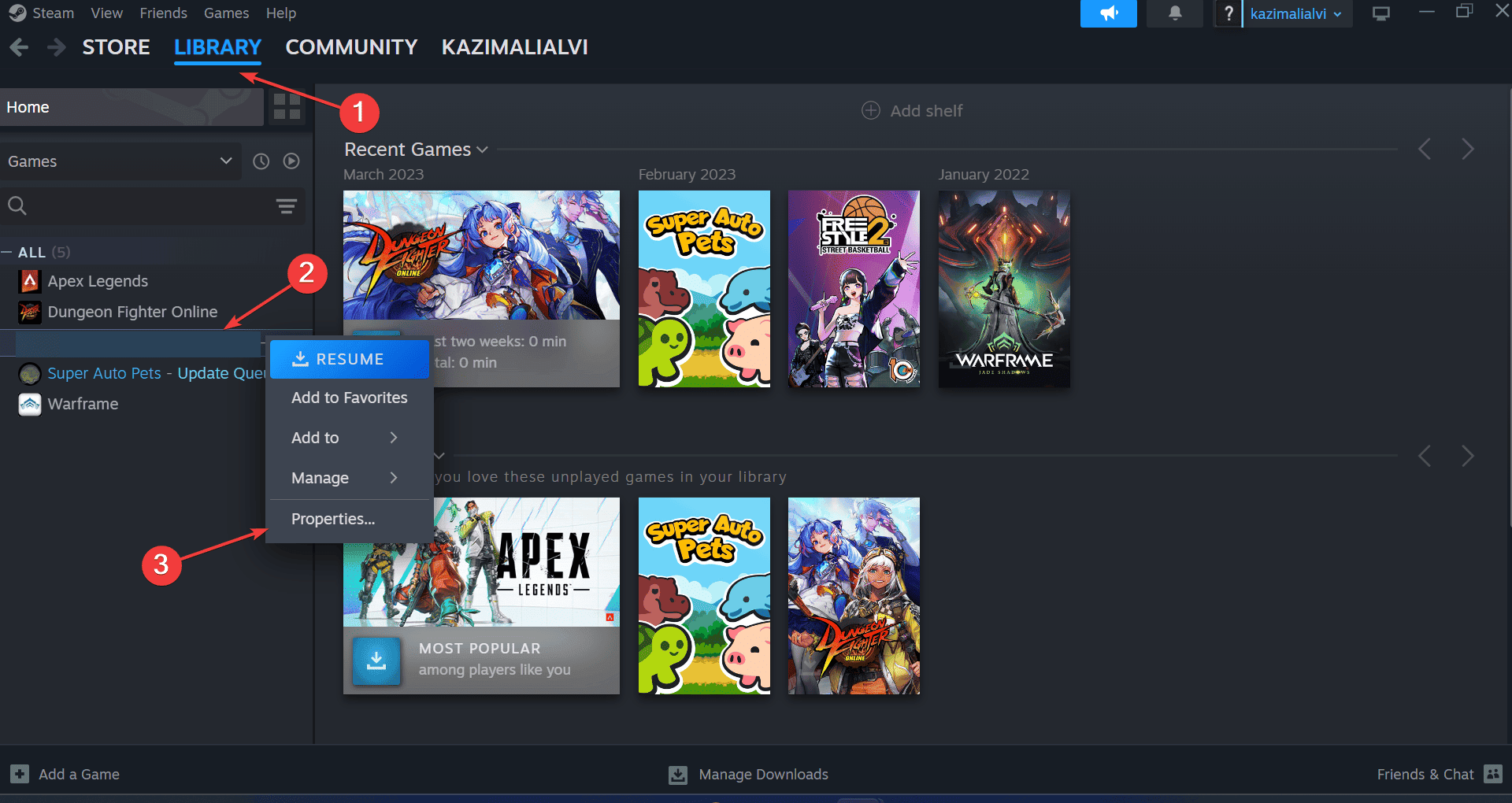The height and width of the screenshot is (803, 1512).
Task: Click the search magnifier icon in library
Action: (17, 206)
